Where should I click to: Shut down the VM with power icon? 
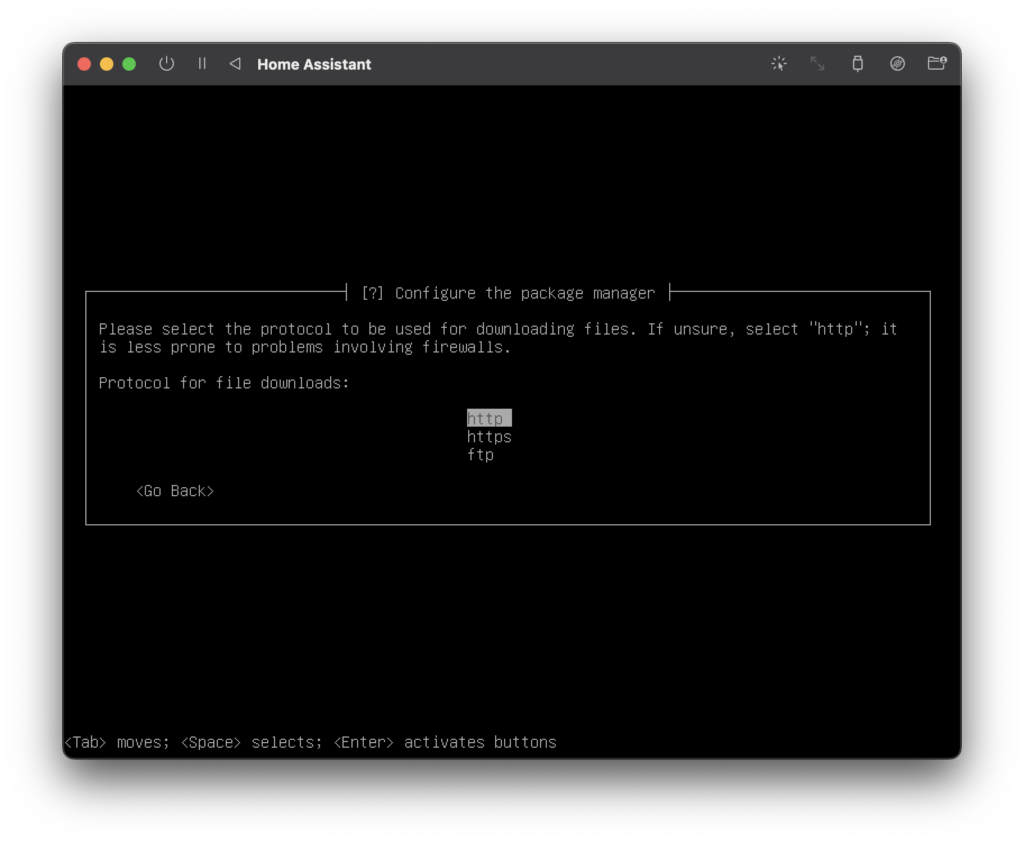[x=167, y=63]
